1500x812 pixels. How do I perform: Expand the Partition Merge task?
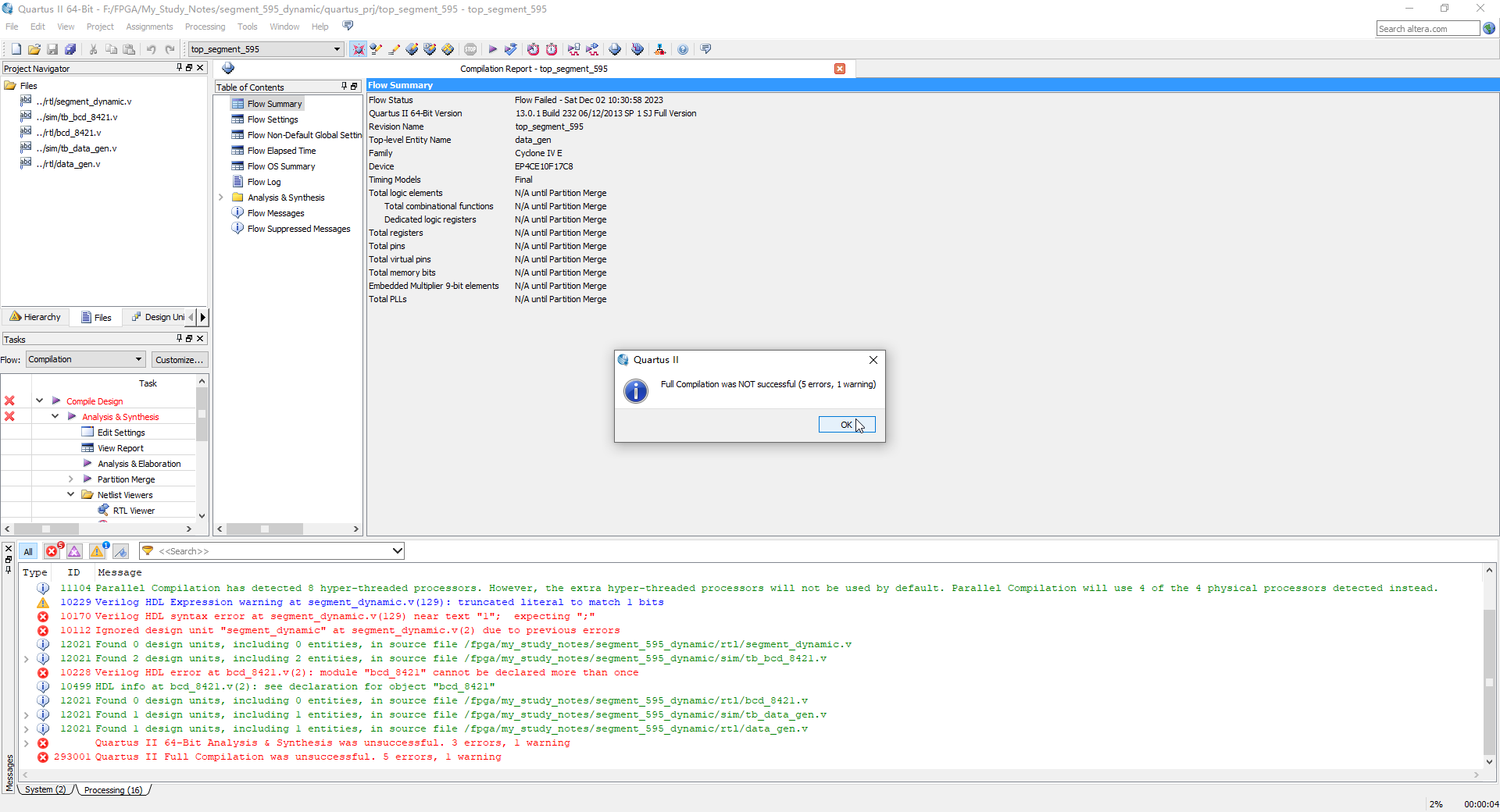[x=70, y=479]
